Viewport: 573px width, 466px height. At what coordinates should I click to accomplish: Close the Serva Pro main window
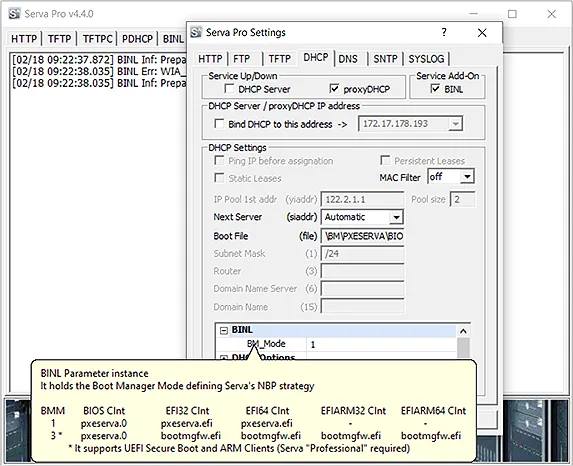coord(551,14)
